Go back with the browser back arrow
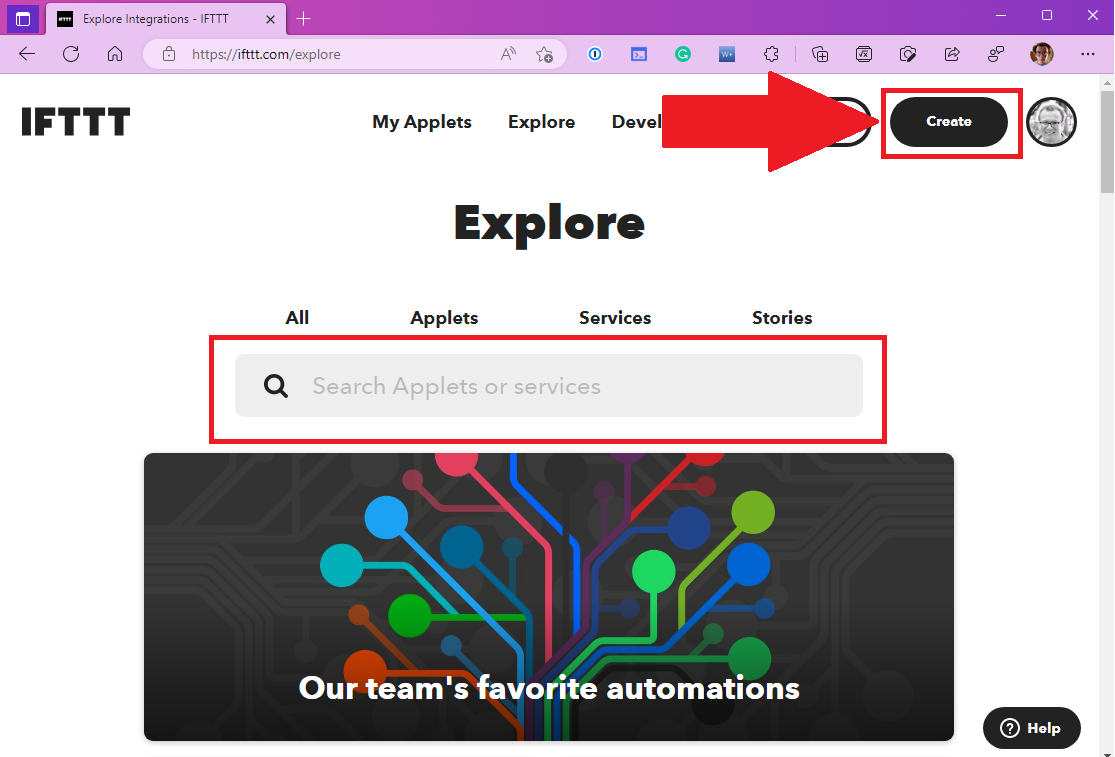This screenshot has height=757, width=1115. [x=27, y=54]
